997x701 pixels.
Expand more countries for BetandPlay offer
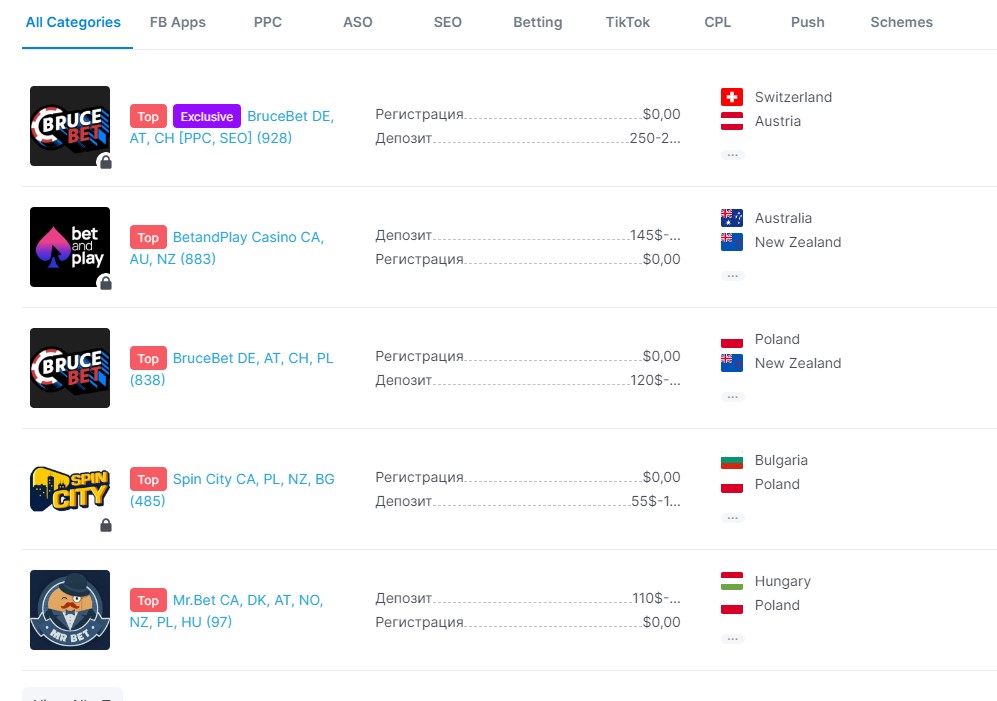coord(732,275)
